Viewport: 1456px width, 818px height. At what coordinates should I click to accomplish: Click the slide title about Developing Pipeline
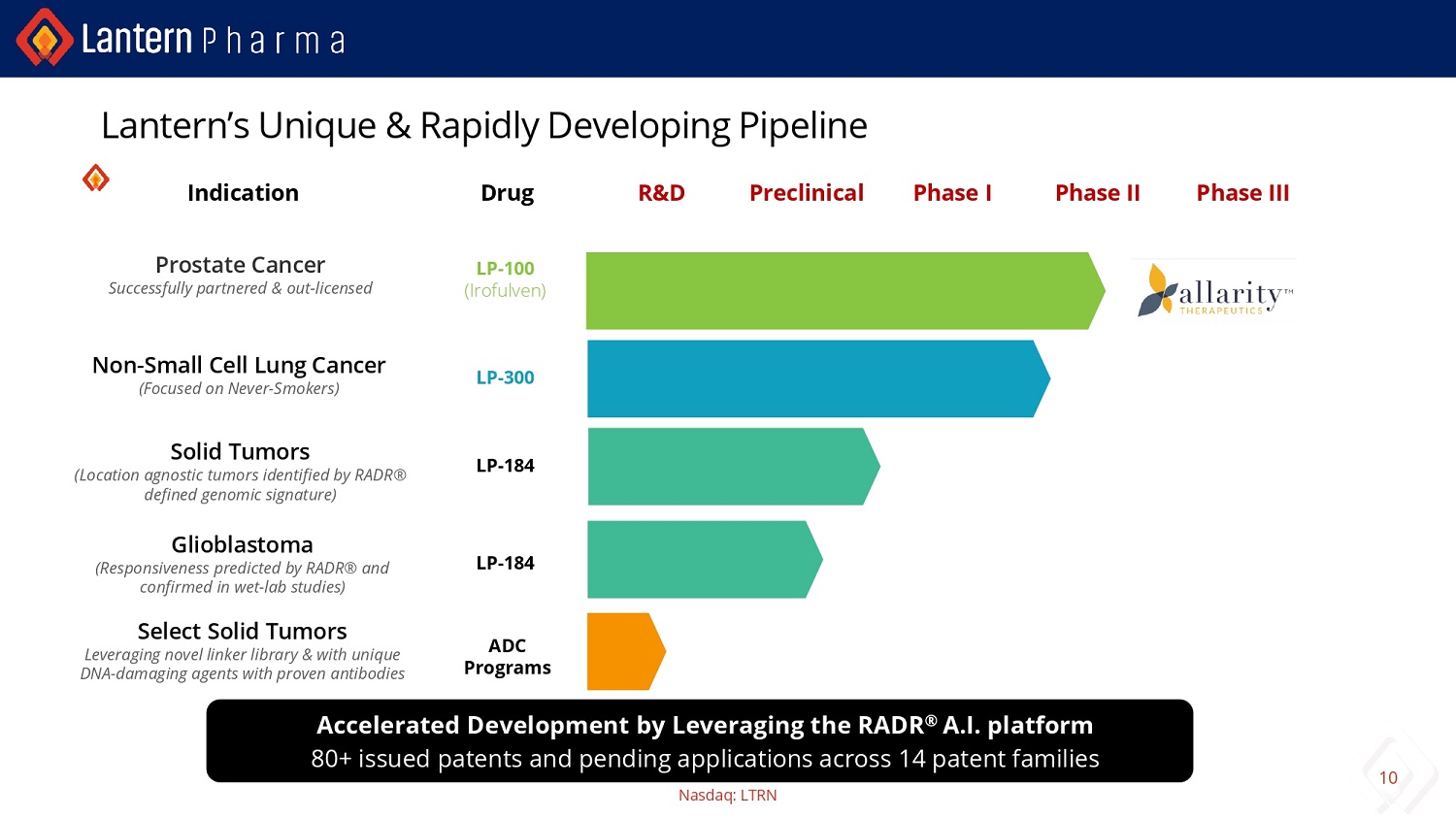pyautogui.click(x=483, y=126)
